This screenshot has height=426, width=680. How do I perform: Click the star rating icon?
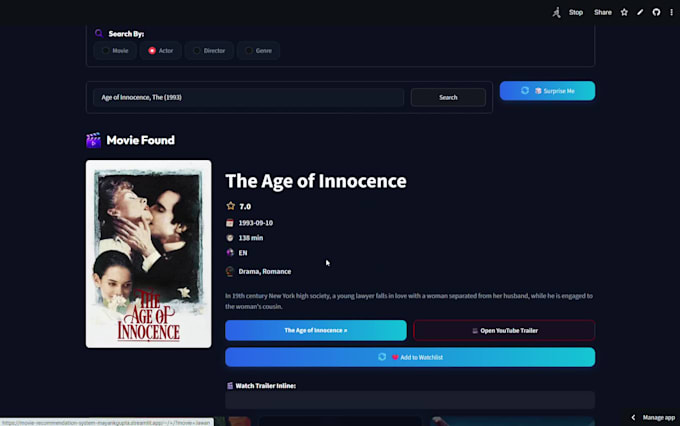(231, 206)
